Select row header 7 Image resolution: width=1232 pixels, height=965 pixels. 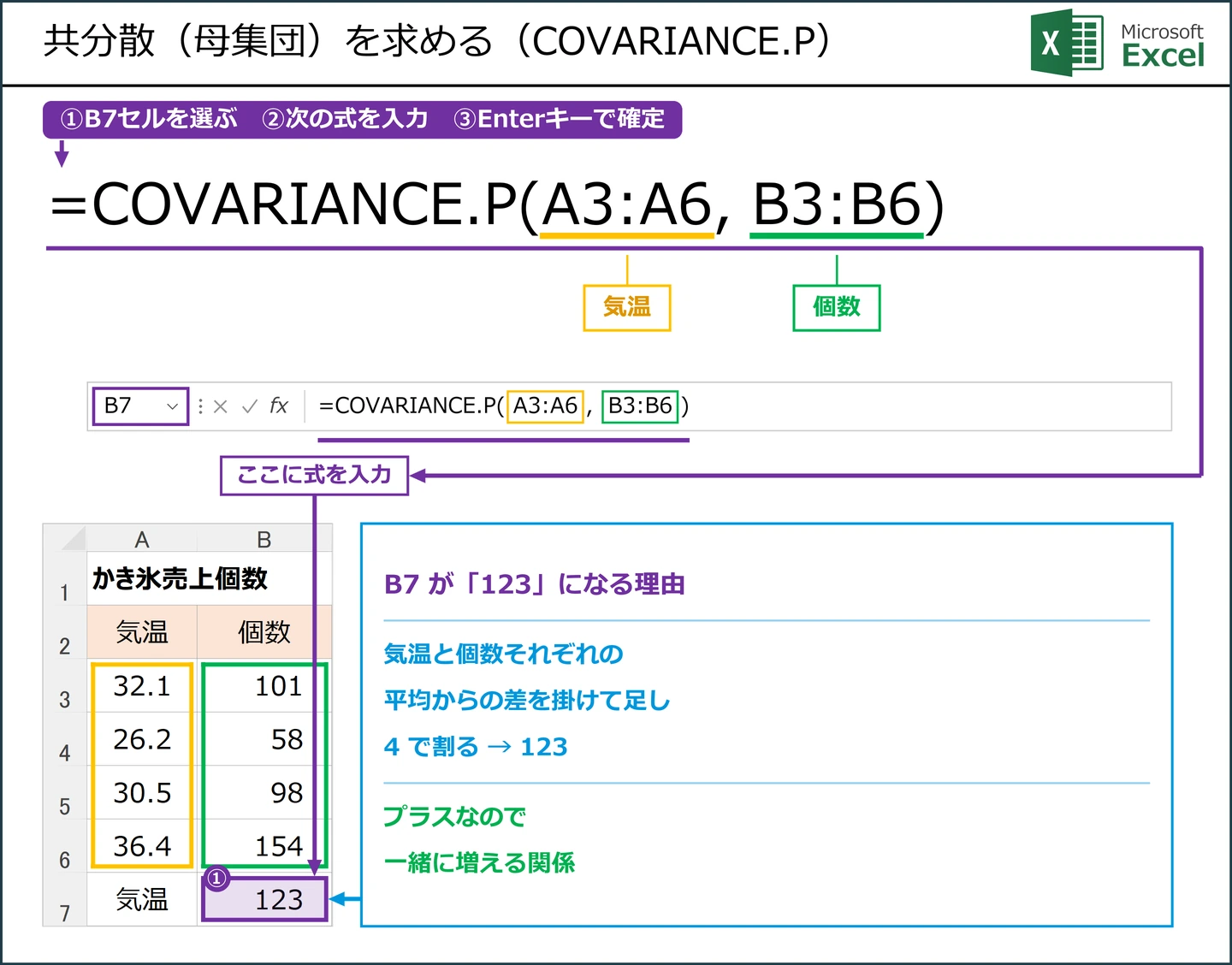(65, 900)
